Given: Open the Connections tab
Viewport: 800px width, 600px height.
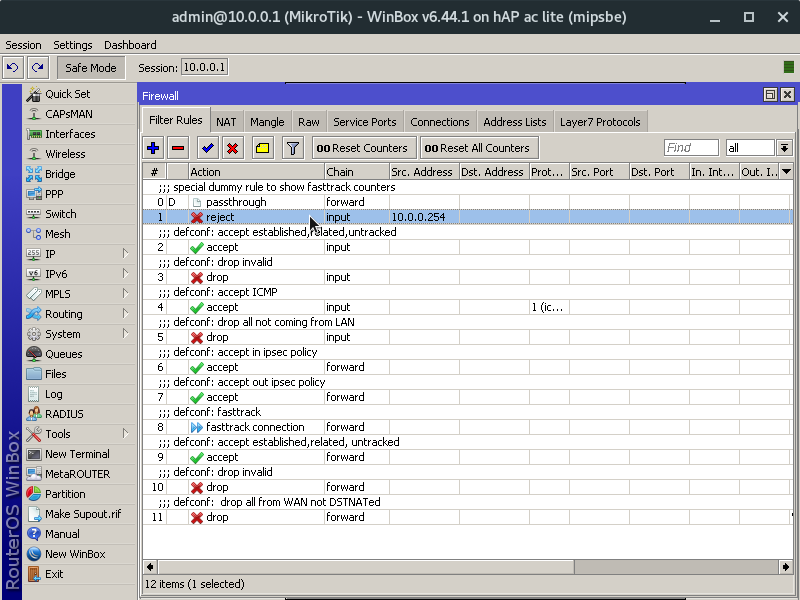Looking at the screenshot, I should [x=440, y=122].
